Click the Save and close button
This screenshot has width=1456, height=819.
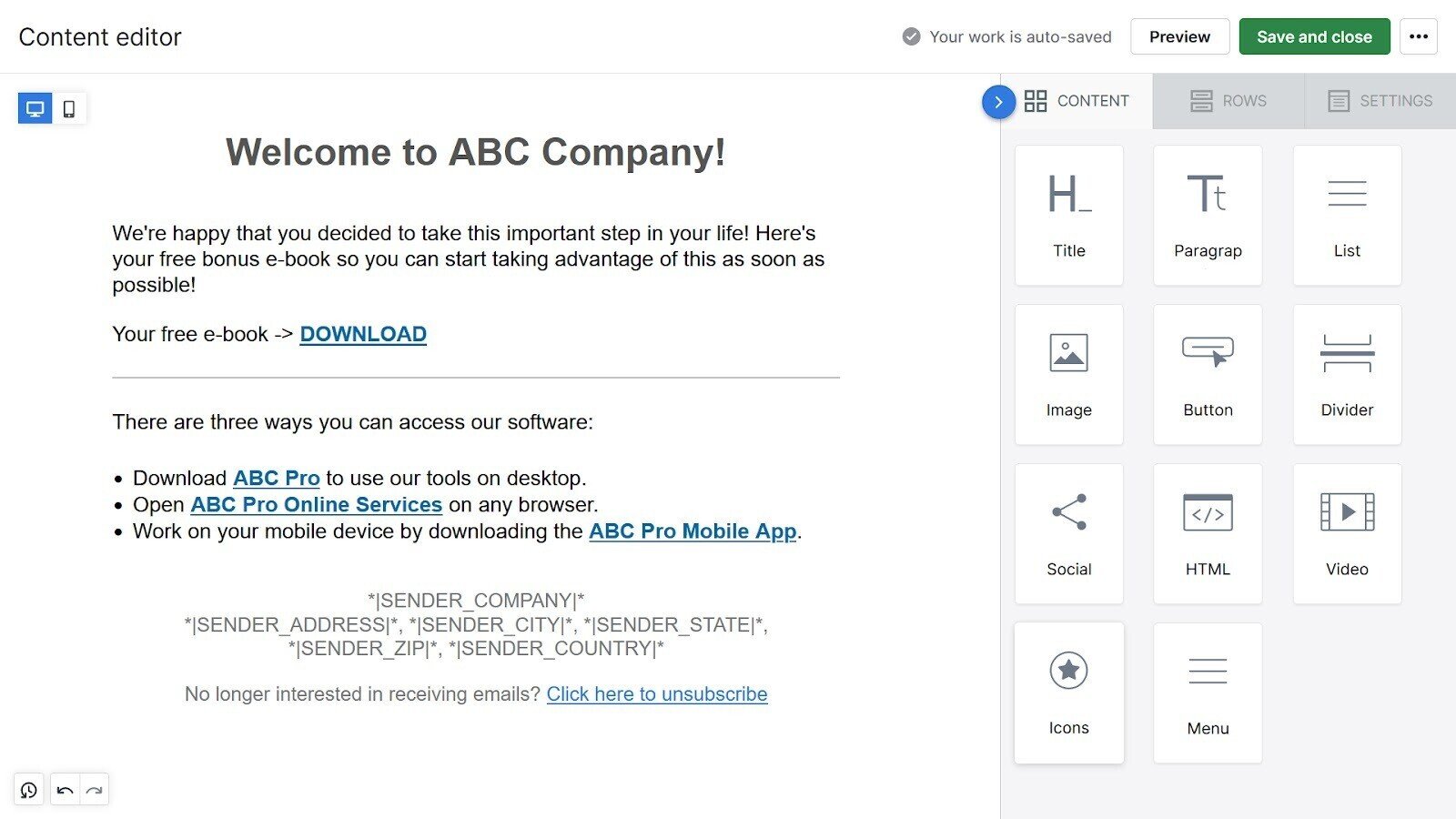(x=1314, y=37)
